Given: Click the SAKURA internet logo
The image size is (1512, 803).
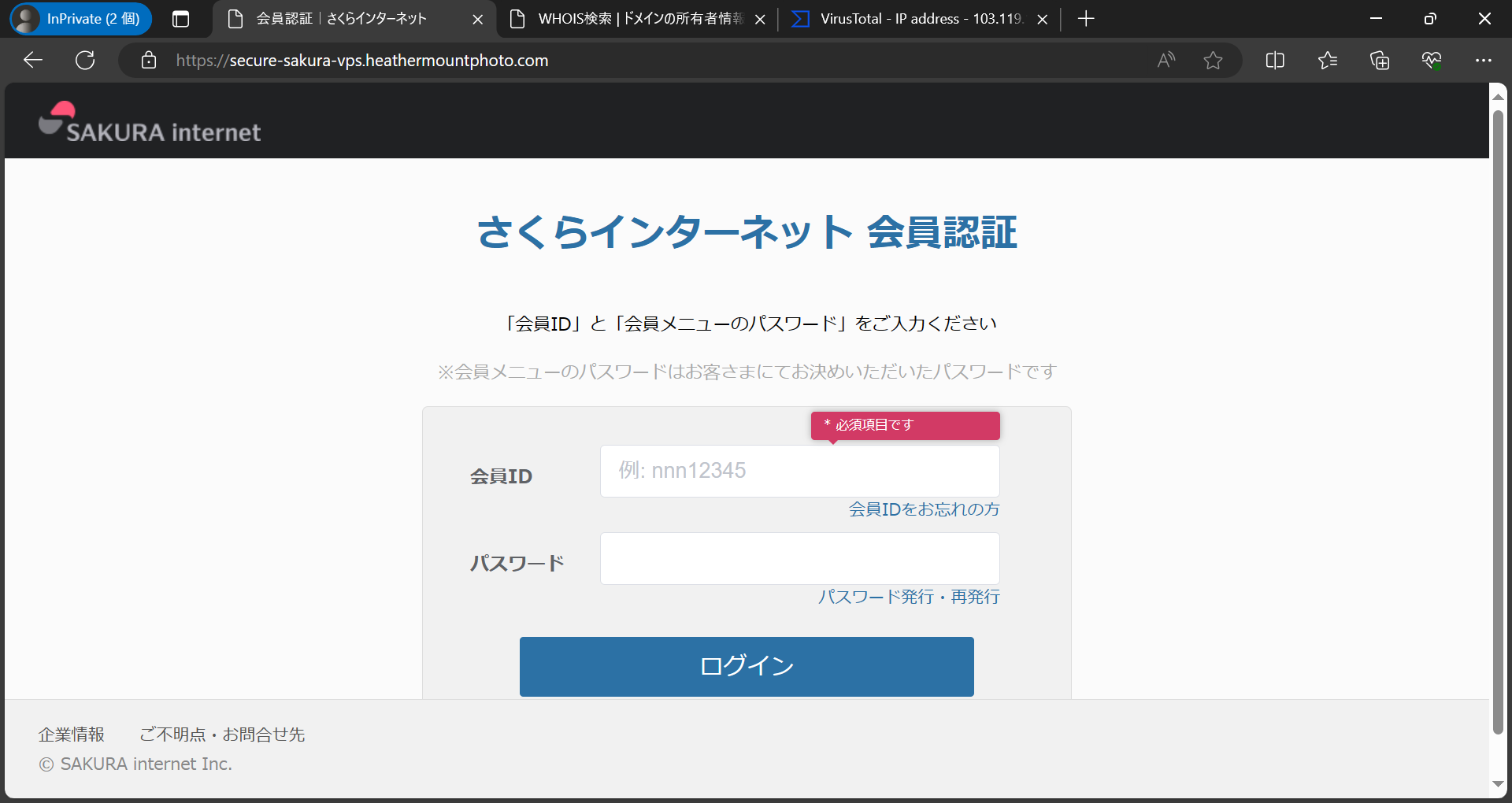Looking at the screenshot, I should 150,123.
